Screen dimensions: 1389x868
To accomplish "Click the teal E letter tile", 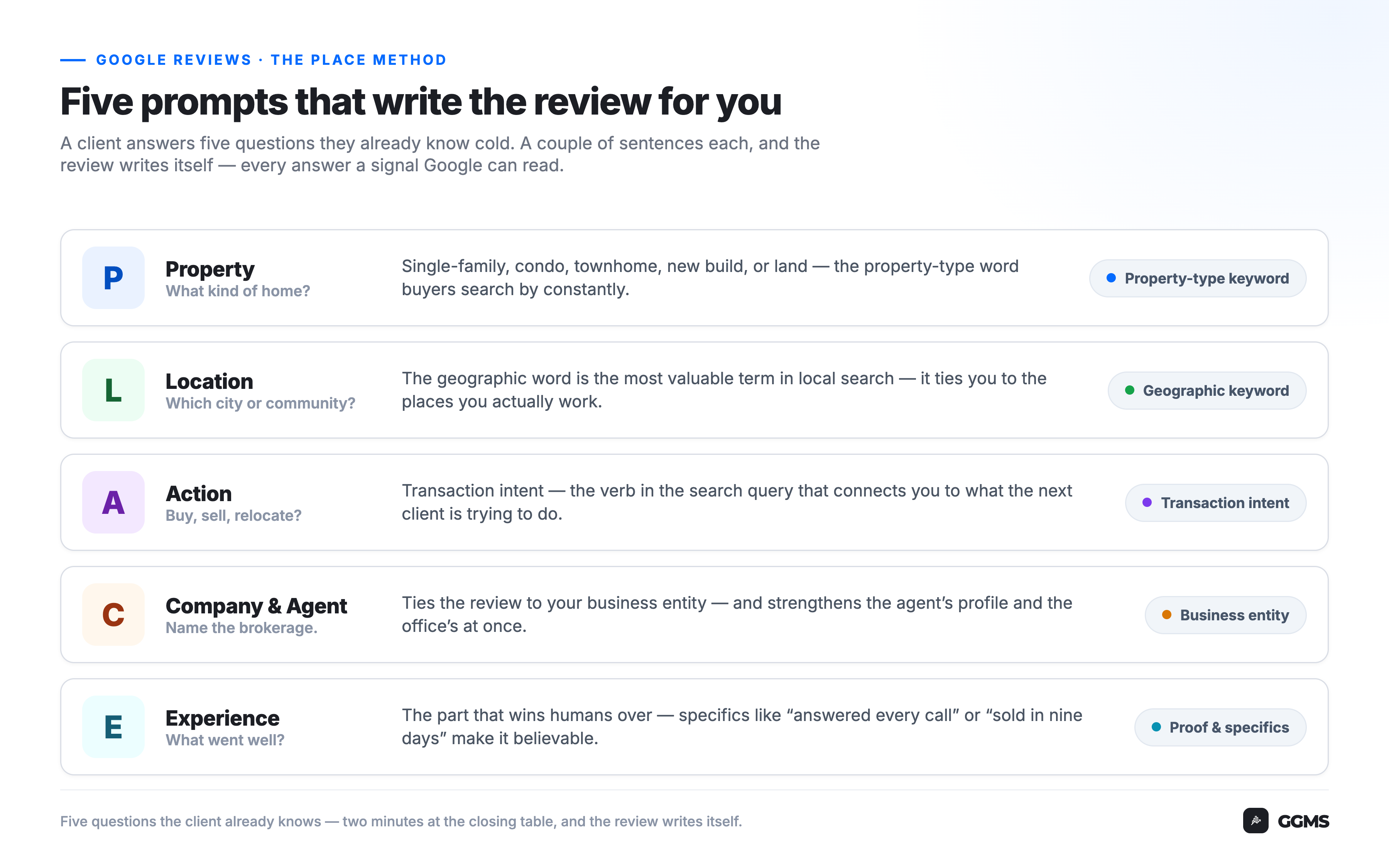I will tap(113, 727).
